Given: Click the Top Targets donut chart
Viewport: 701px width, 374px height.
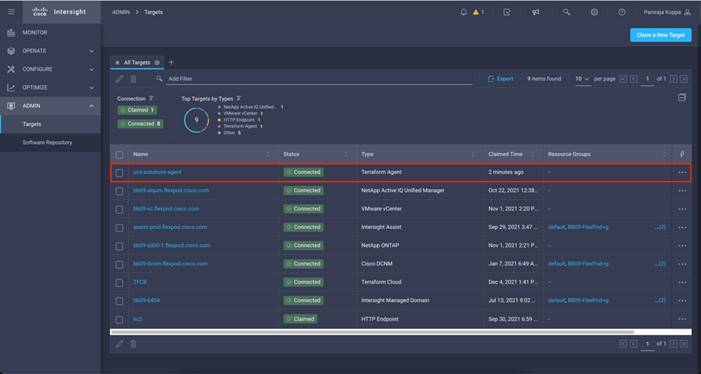Looking at the screenshot, I should [x=196, y=120].
